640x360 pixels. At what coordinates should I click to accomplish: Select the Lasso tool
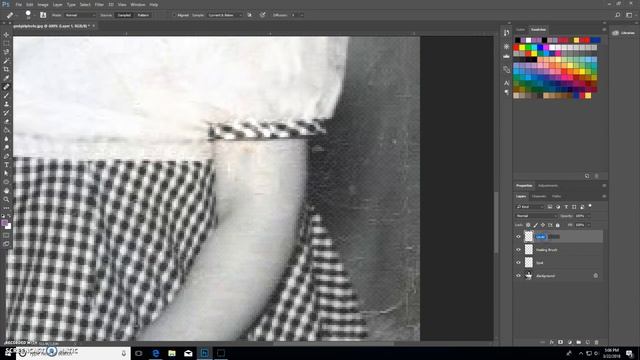(6, 52)
